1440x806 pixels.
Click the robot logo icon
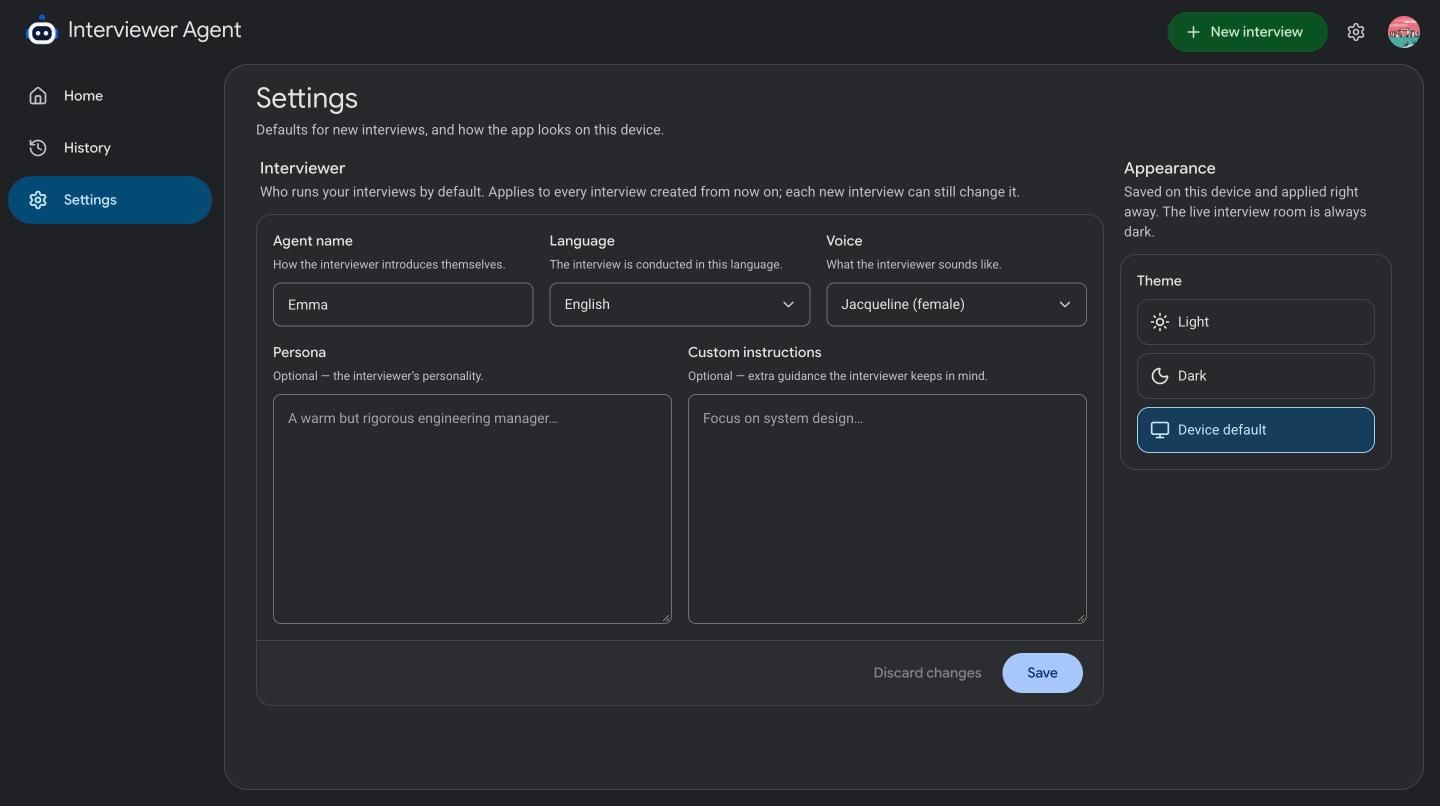click(41, 31)
